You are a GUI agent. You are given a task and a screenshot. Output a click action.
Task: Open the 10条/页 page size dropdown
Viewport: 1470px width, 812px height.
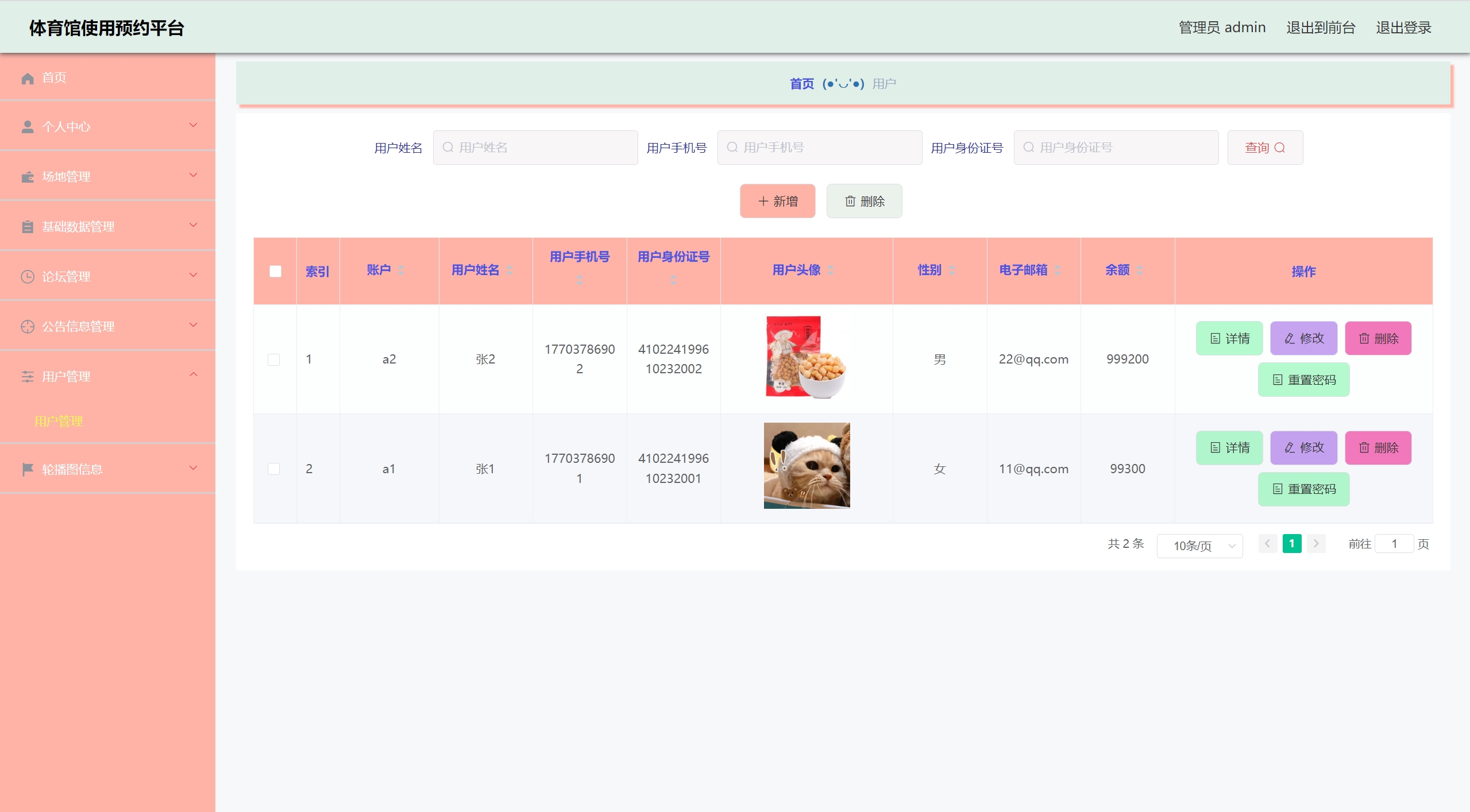[1199, 546]
